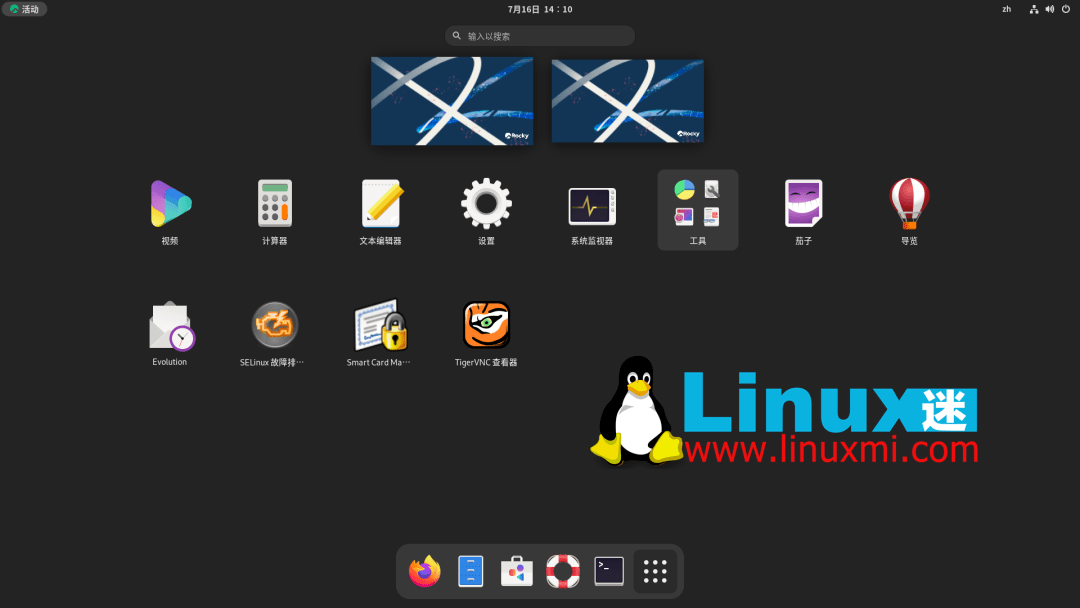Screen dimensions: 1080x608
Task: Switch to the second workspace thumbnail
Action: click(627, 101)
